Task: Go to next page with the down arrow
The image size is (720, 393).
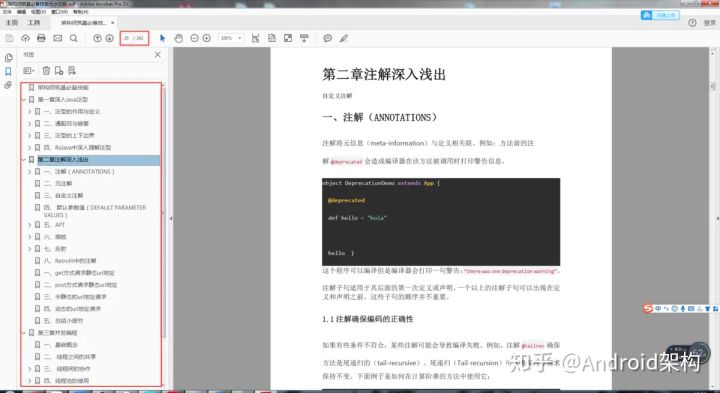Action: (x=109, y=38)
